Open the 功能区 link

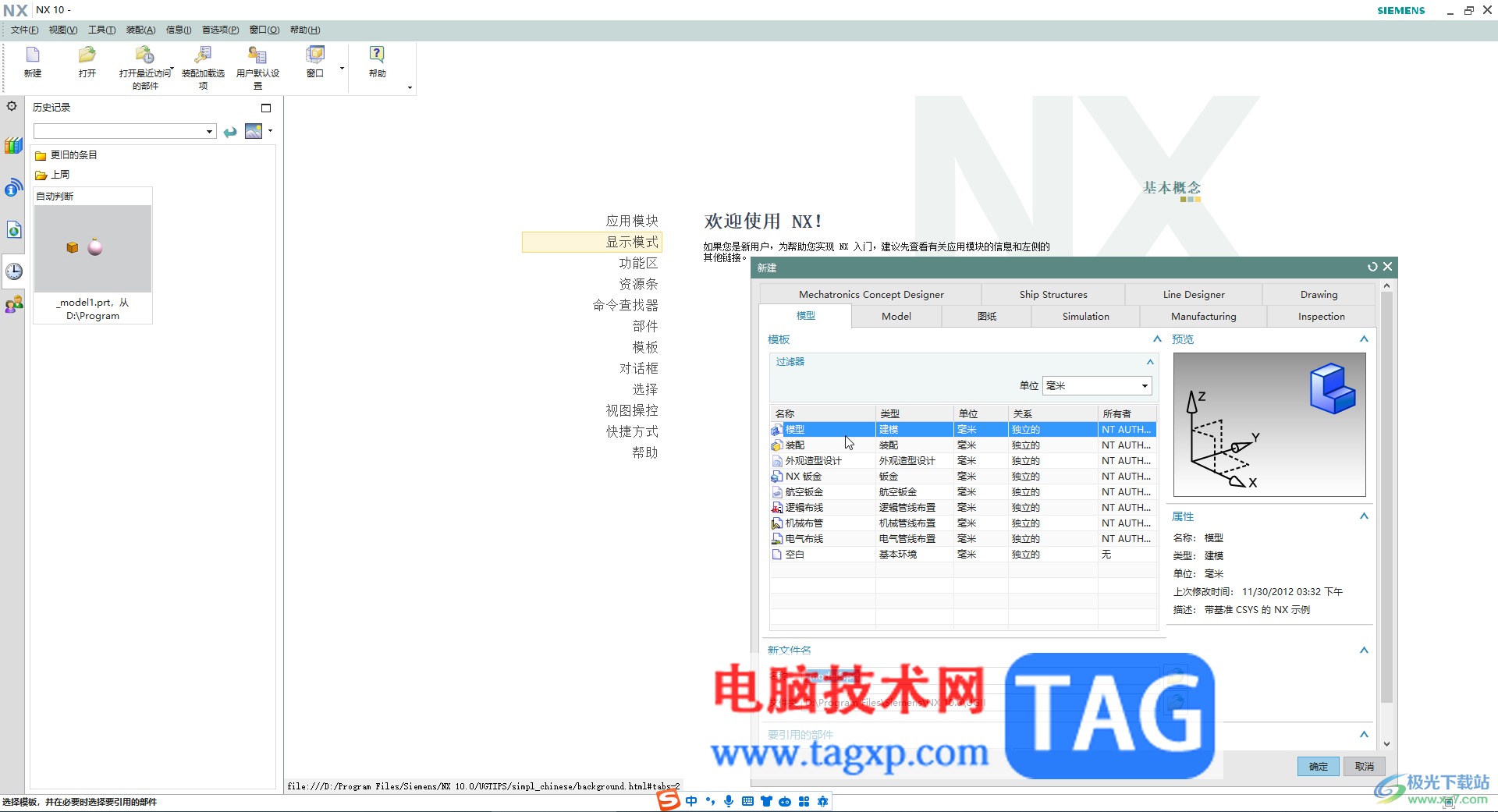[x=638, y=263]
